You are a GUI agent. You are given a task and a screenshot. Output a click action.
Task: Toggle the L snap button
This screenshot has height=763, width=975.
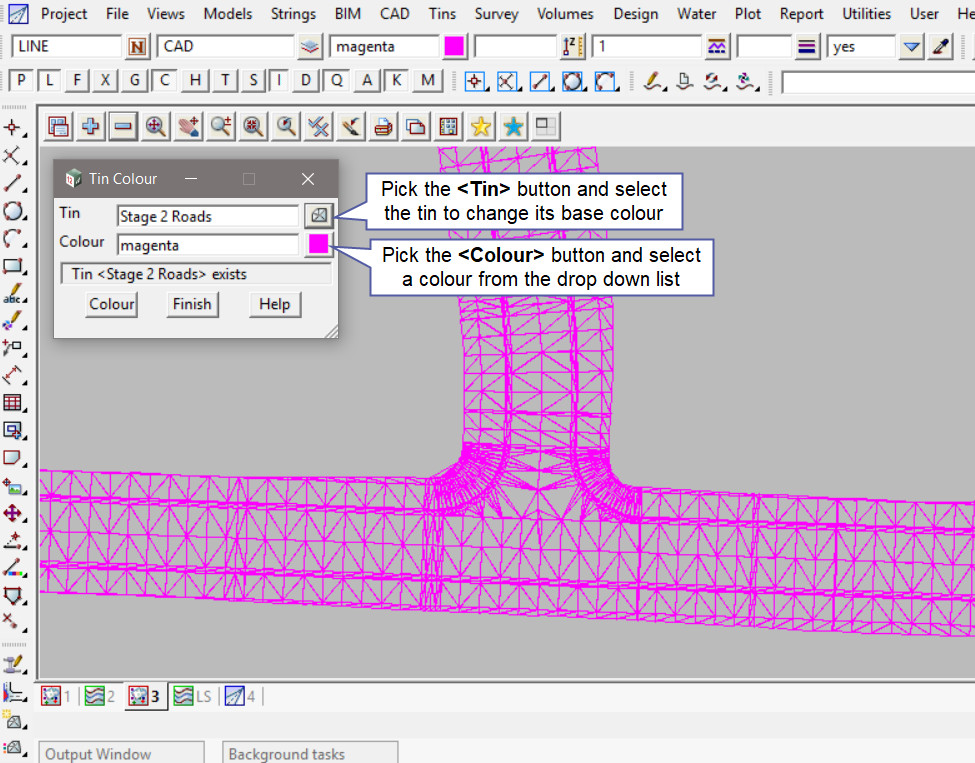coord(49,81)
